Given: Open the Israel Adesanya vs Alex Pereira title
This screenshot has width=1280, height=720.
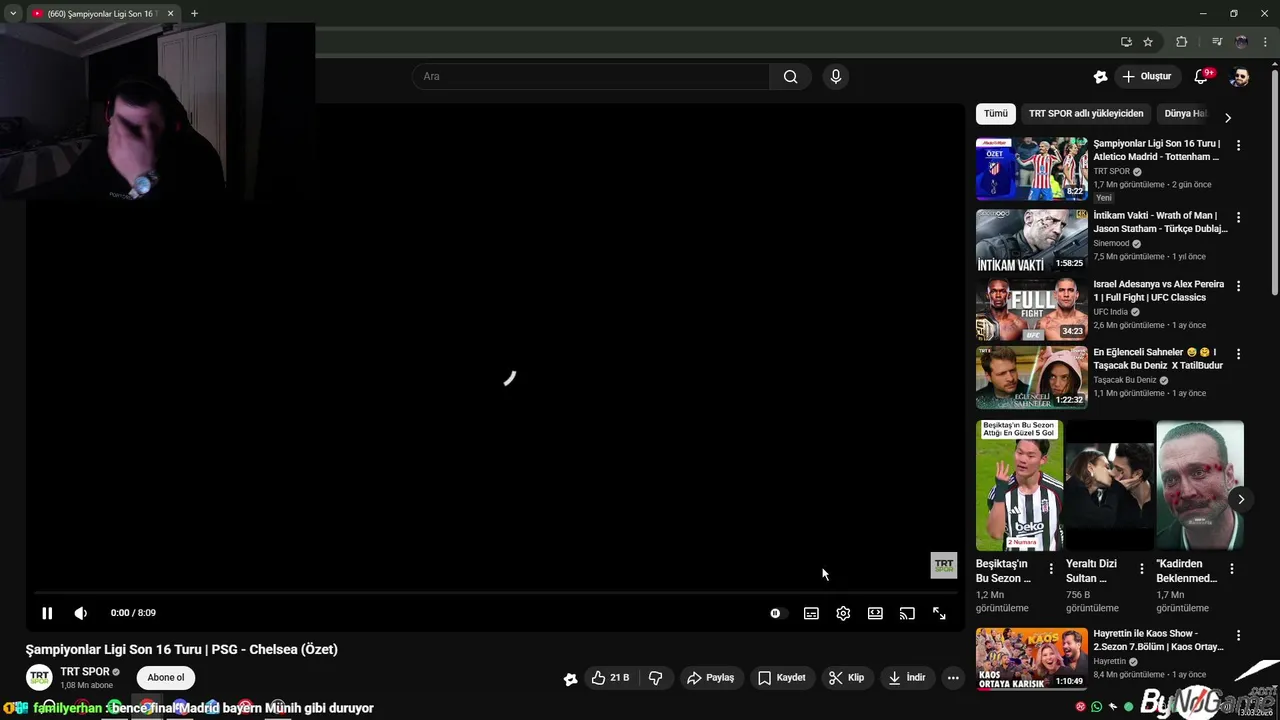Looking at the screenshot, I should 1158,291.
